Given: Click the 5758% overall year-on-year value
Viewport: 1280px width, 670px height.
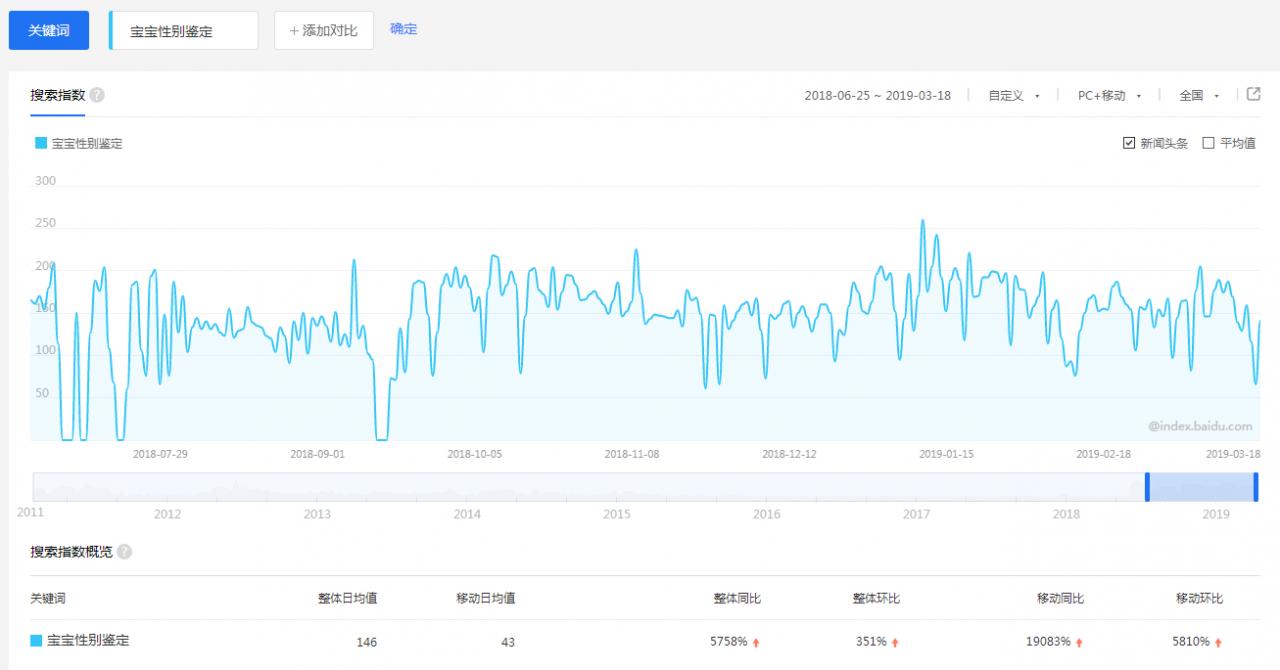Looking at the screenshot, I should click(730, 641).
